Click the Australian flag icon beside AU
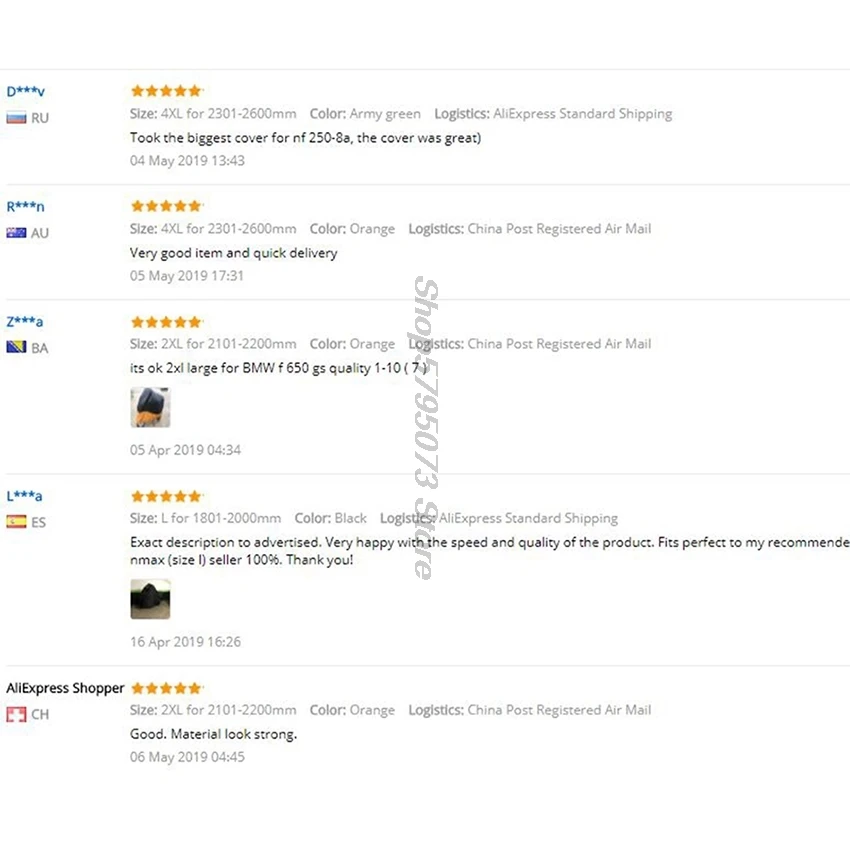Screen dimensions: 850x850 point(16,233)
